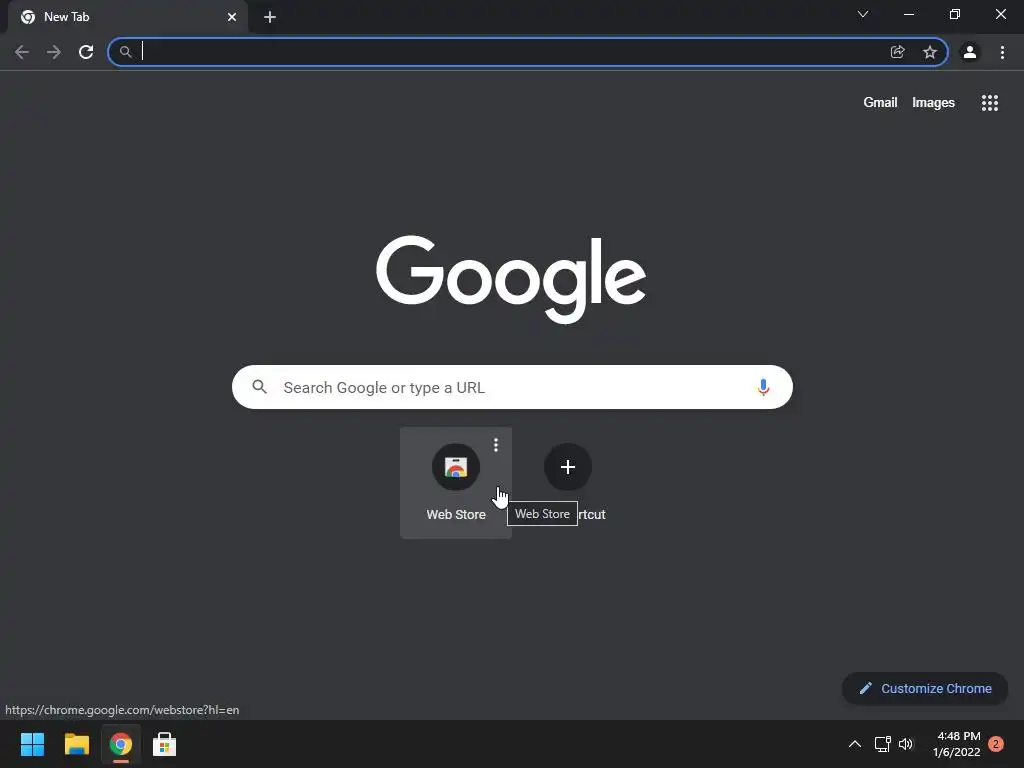Open the volume tray icon
Viewport: 1024px width, 768px height.
tap(906, 744)
